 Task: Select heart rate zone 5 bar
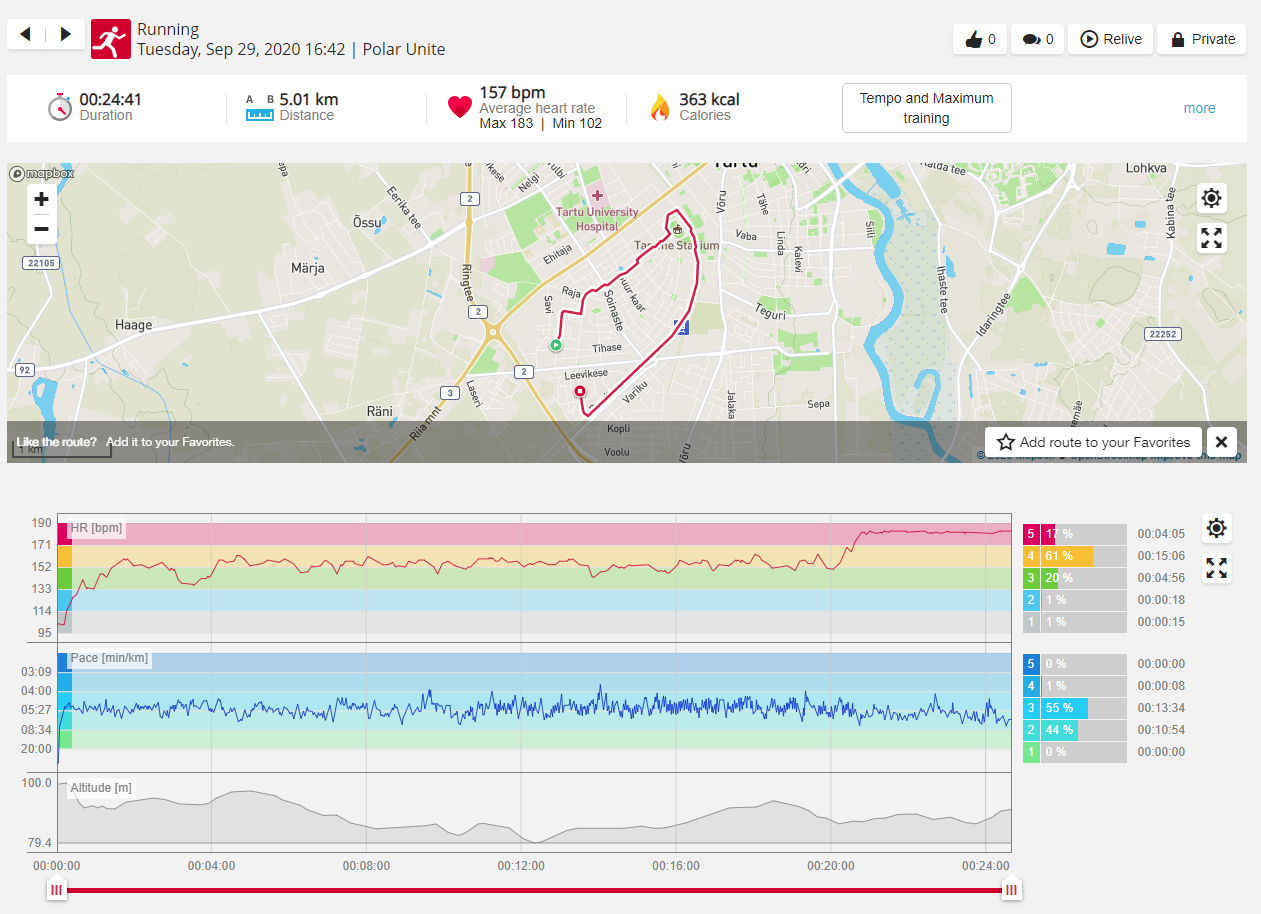tap(1075, 534)
